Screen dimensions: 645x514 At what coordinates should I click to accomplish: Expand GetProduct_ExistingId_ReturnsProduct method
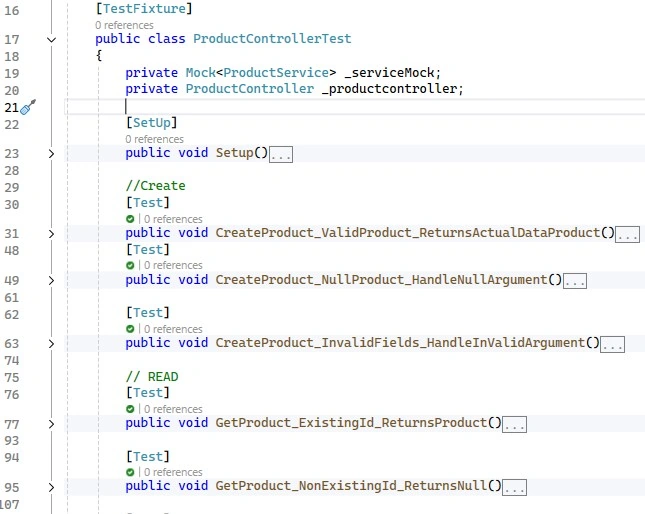(x=51, y=424)
